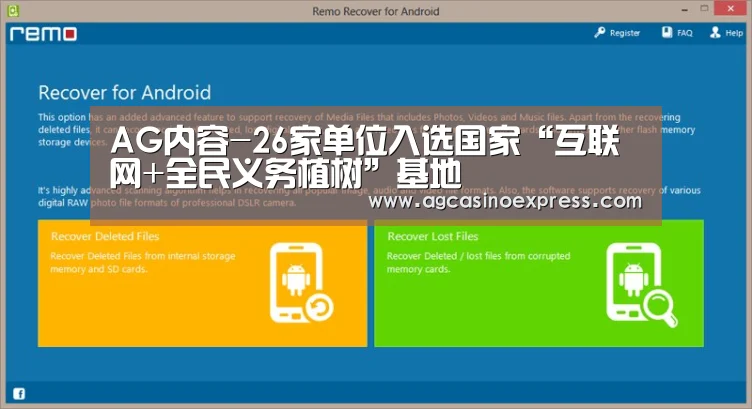The width and height of the screenshot is (752, 409).
Task: Close the Remo Recover window
Action: [730, 8]
